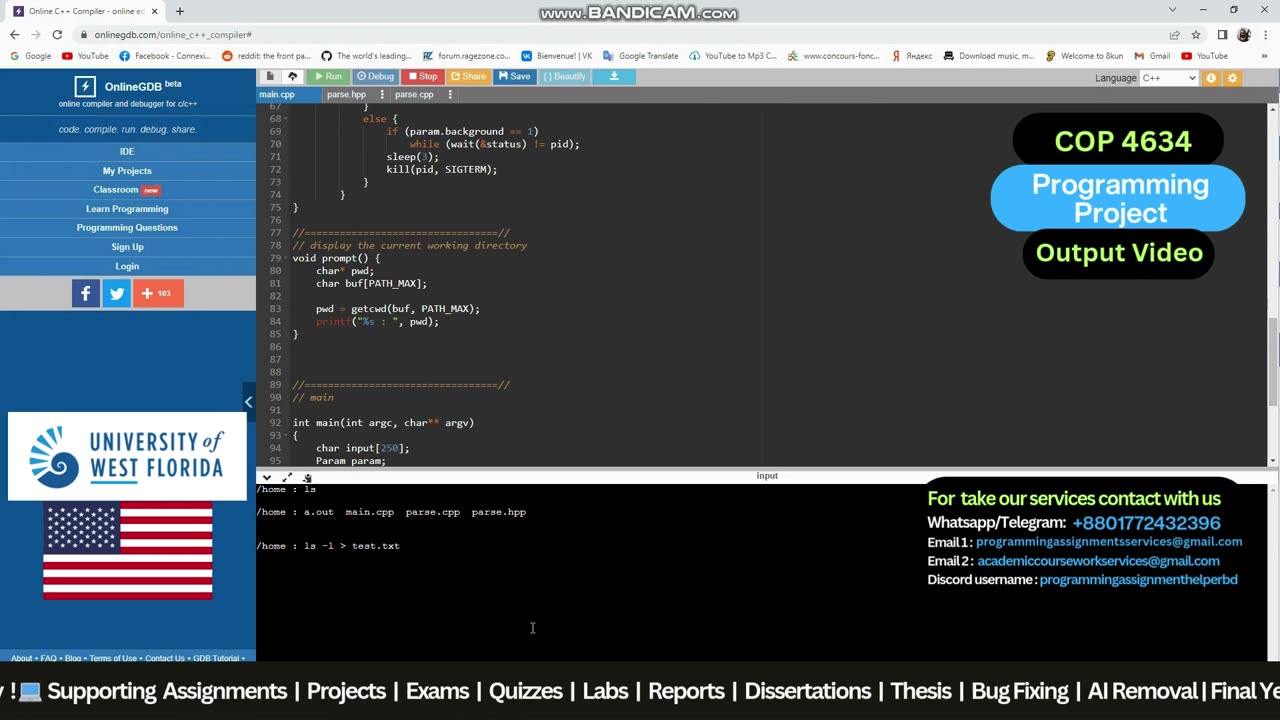Screen dimensions: 1280x720
Task: Open the Share option
Action: coord(468,76)
